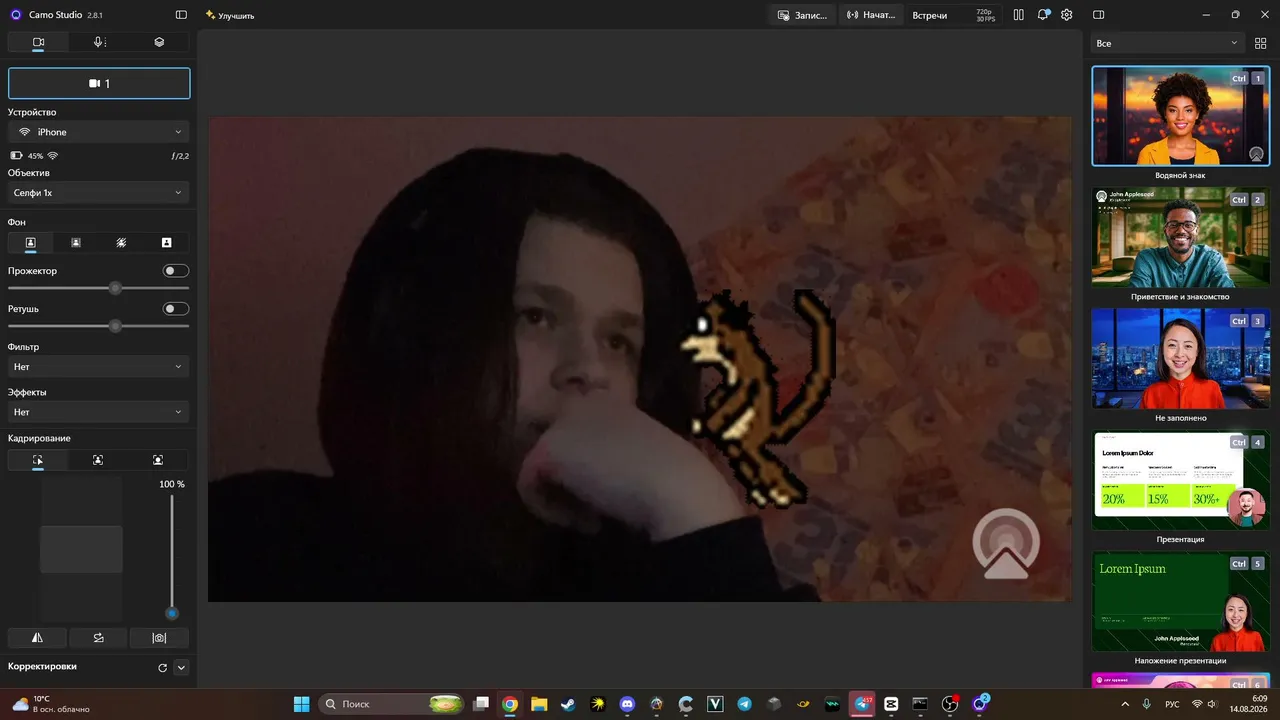Image resolution: width=1280 pixels, height=720 pixels.
Task: Switch to the microphone settings tab
Action: (x=99, y=42)
